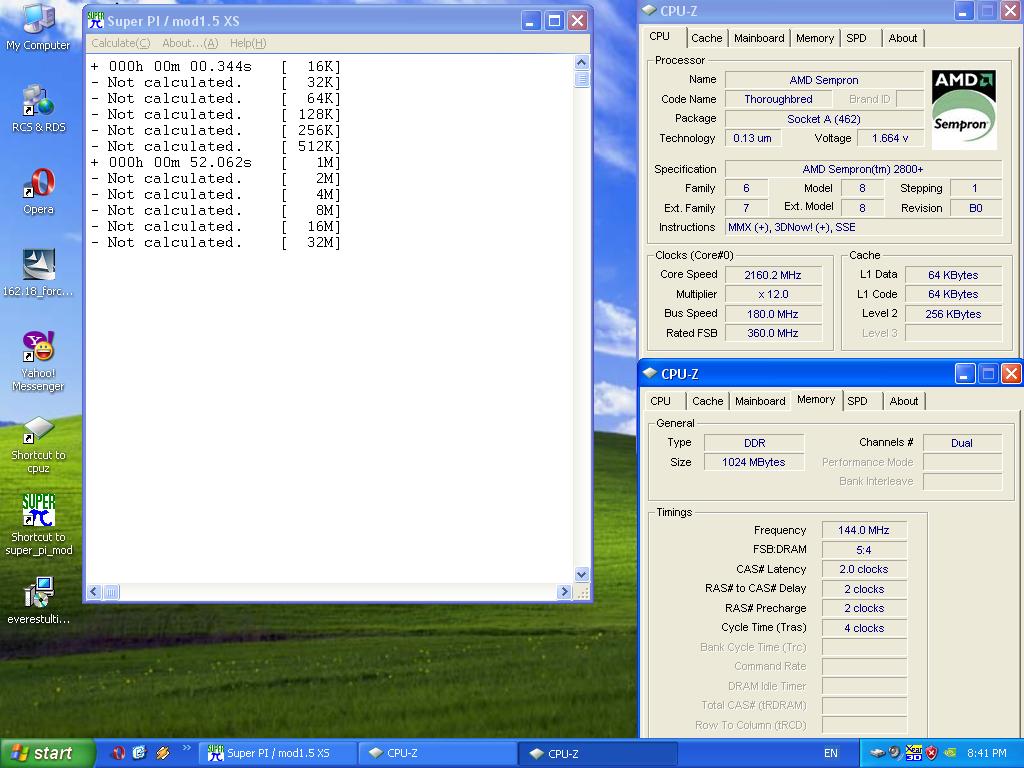This screenshot has width=1024, height=768.
Task: Click the Core Speed 2160.2 MHz value
Action: [x=773, y=275]
